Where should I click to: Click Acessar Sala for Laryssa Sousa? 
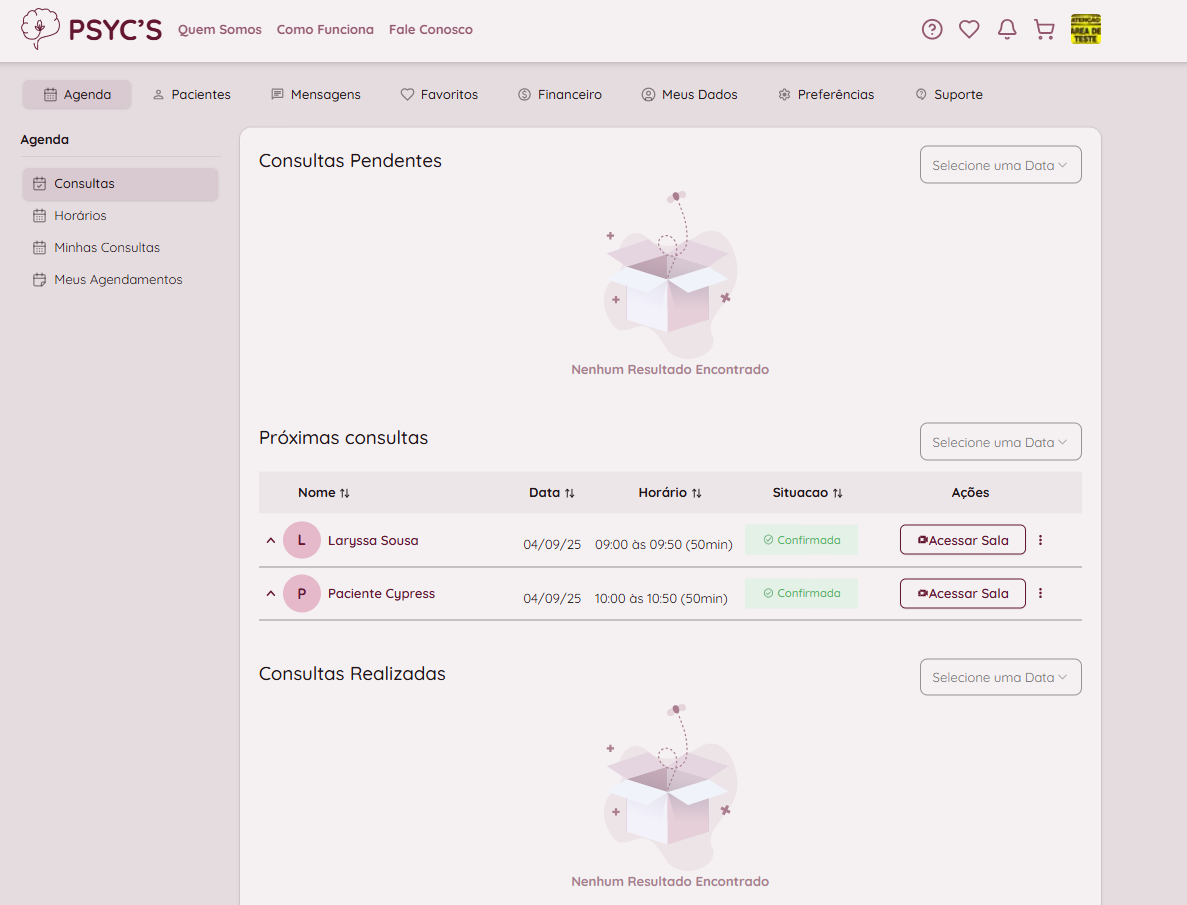(x=962, y=540)
